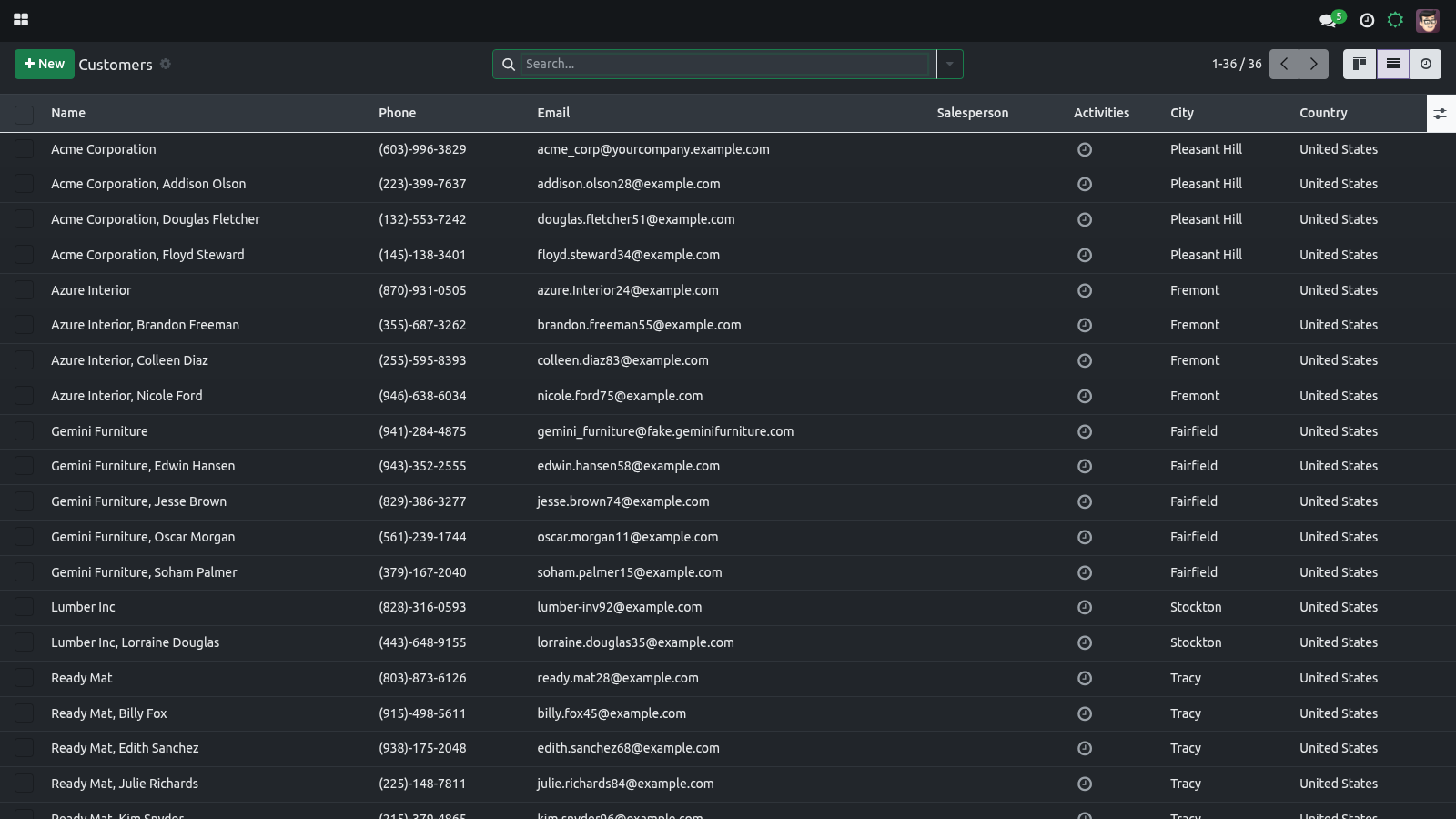Sort by Salesperson column header
Screen dimensions: 1456x819
tap(973, 113)
